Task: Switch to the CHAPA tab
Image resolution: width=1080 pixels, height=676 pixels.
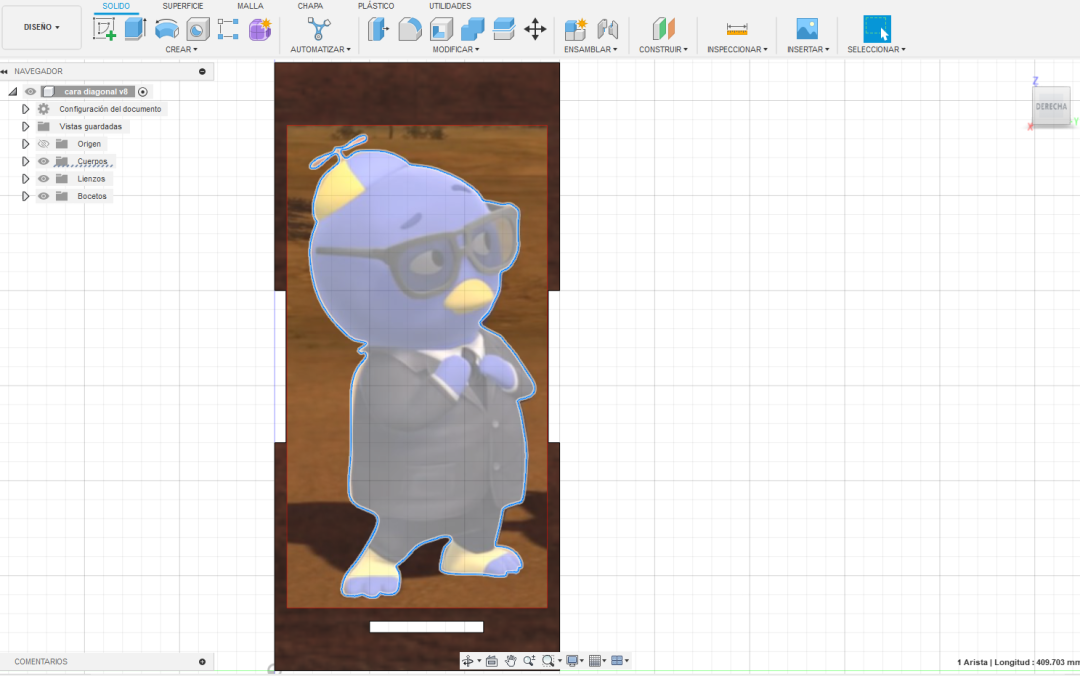Action: (310, 6)
